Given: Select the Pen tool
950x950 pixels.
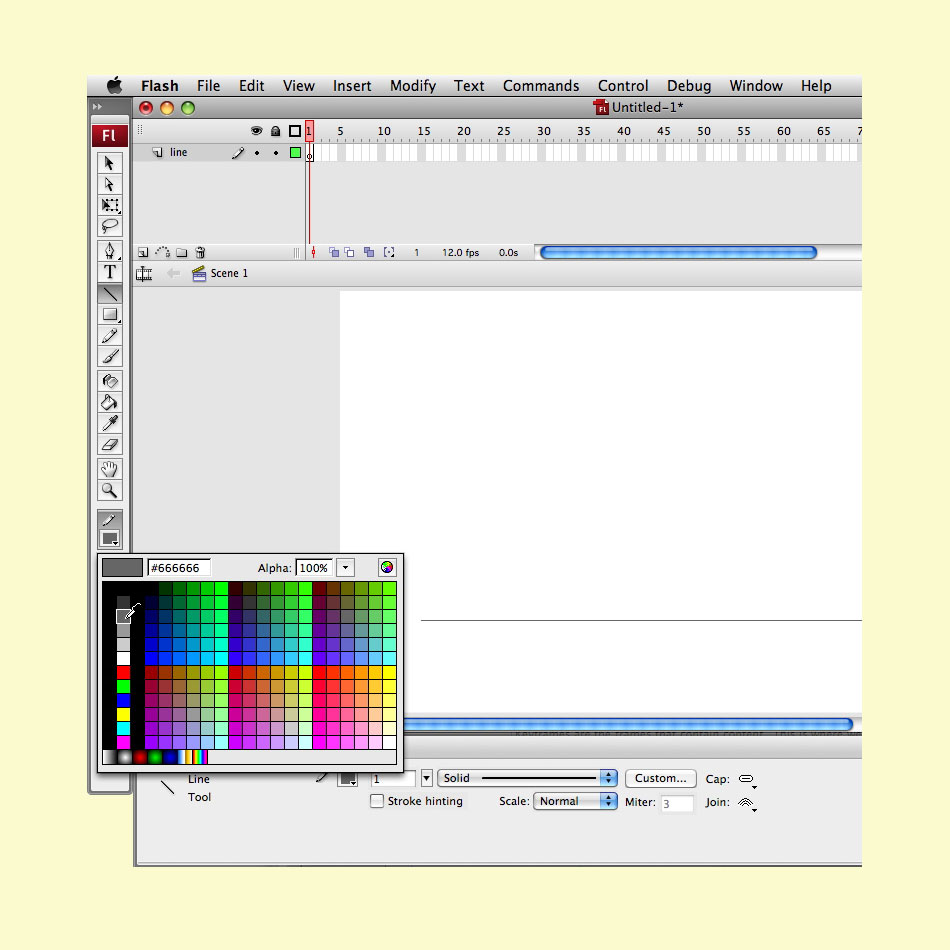Looking at the screenshot, I should tap(110, 249).
